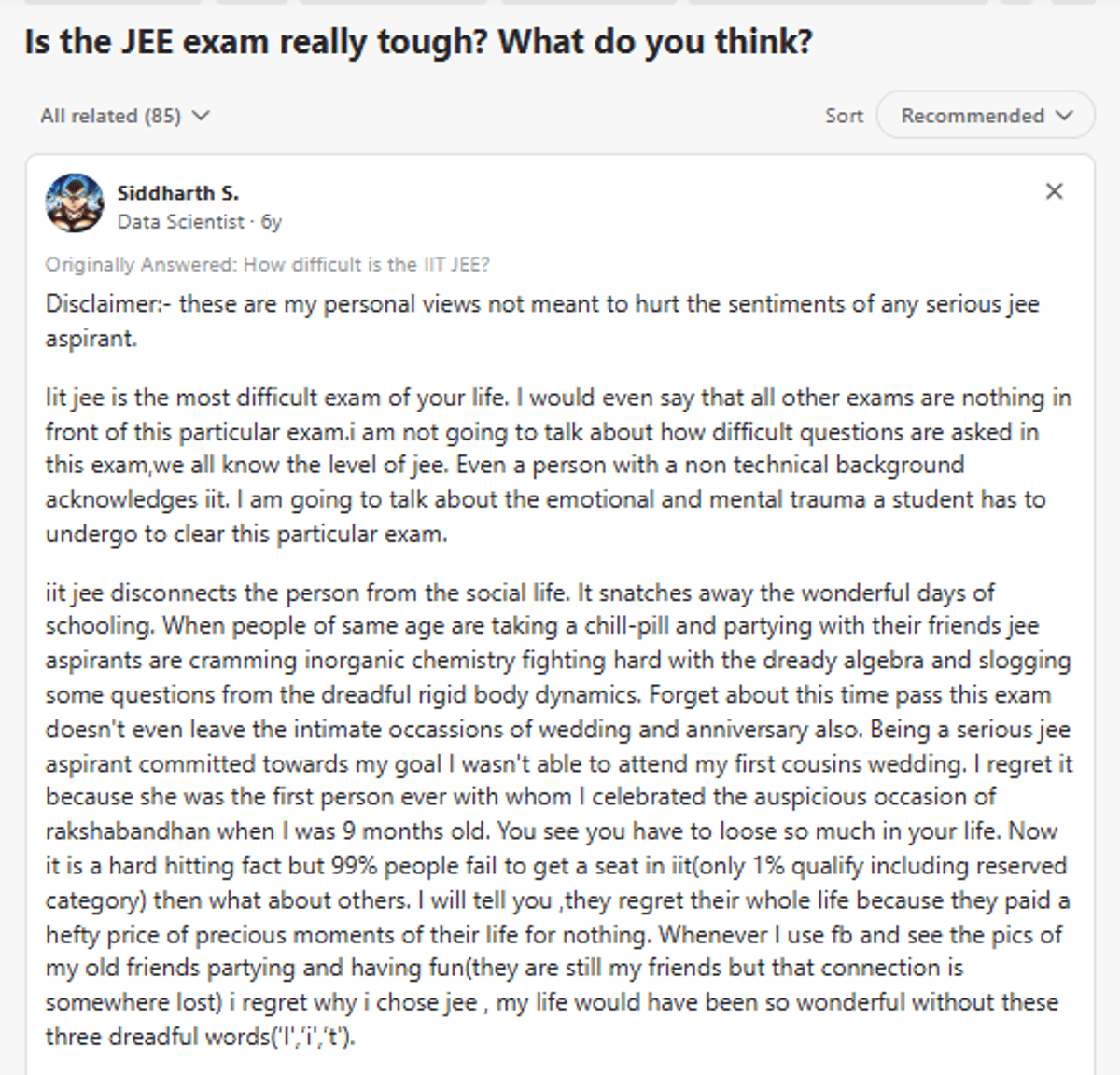Image resolution: width=1120 pixels, height=1075 pixels.
Task: Open the Recommended sort dropdown
Action: coord(985,116)
